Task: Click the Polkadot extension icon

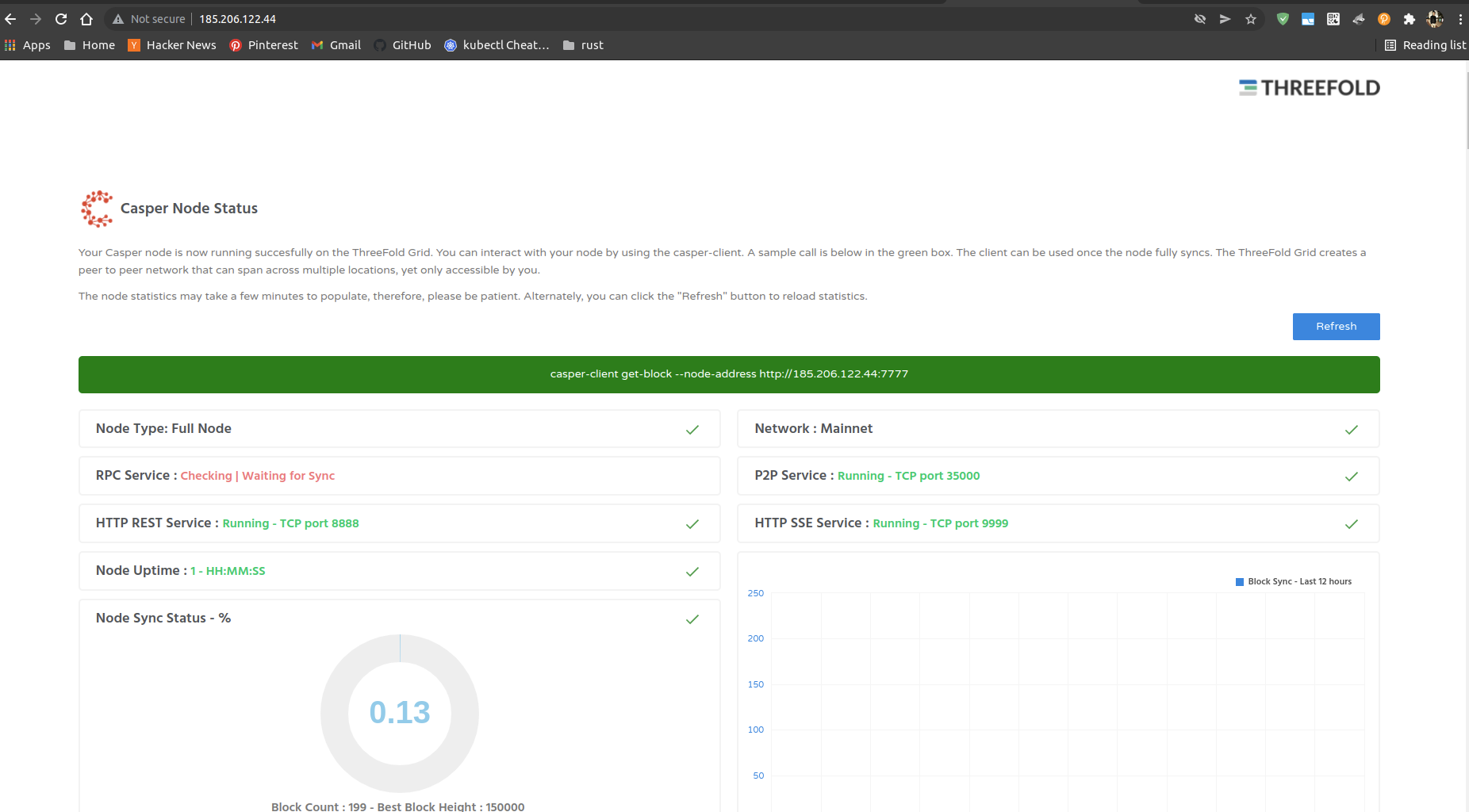Action: [x=1384, y=18]
